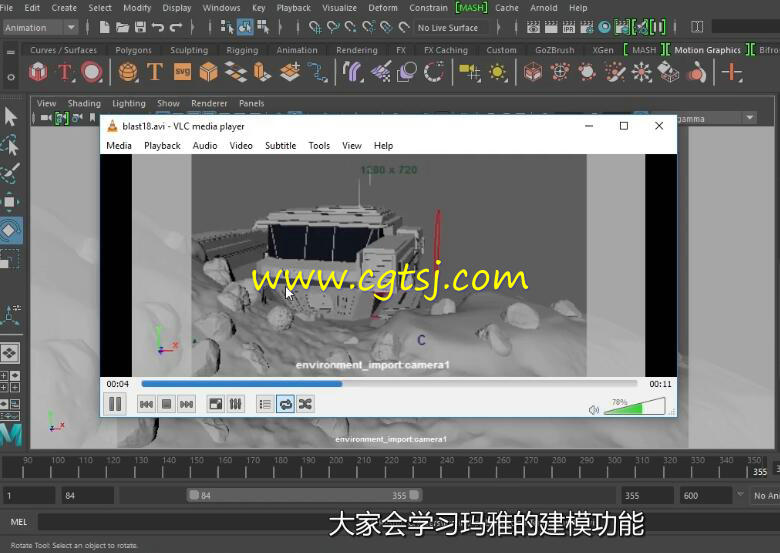Toggle the VLC total time 00:11
This screenshot has height=553, width=780.
tap(660, 384)
